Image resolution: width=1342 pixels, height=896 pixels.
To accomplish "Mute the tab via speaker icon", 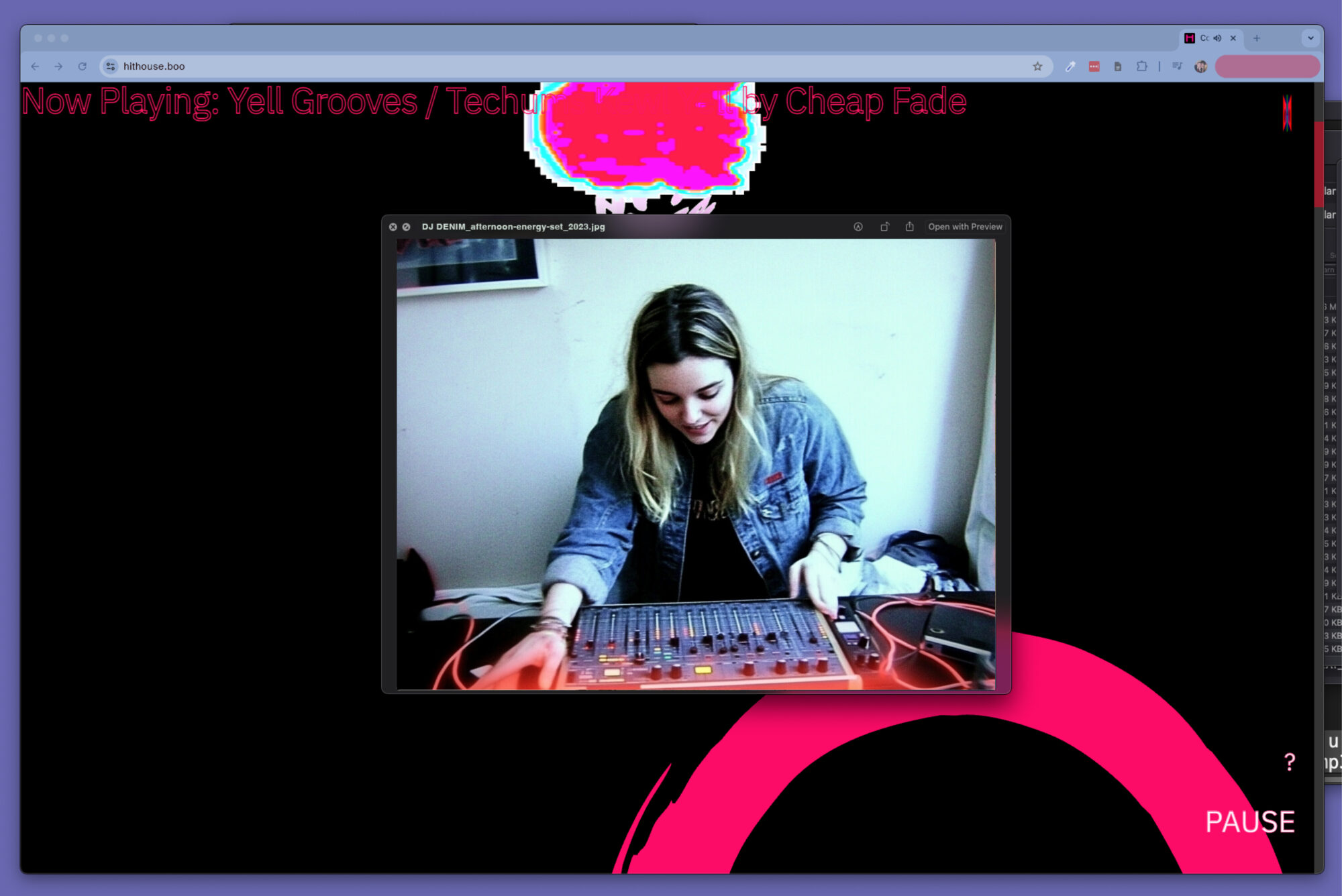I will 1217,38.
